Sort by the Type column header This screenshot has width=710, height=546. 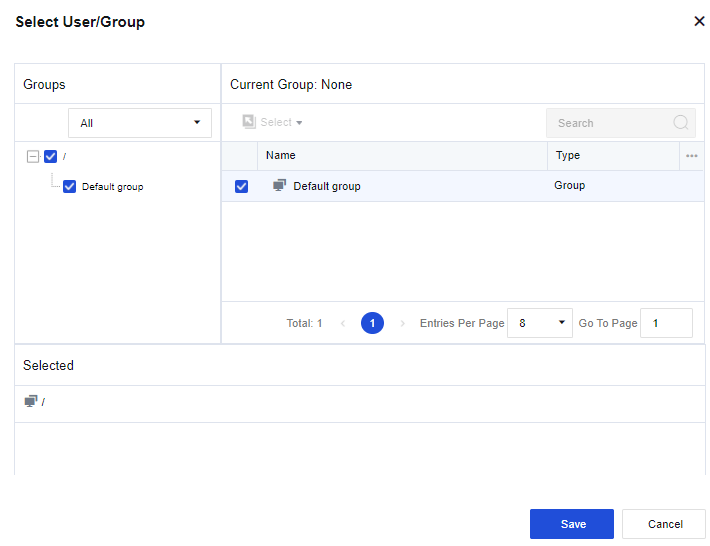pyautogui.click(x=568, y=156)
